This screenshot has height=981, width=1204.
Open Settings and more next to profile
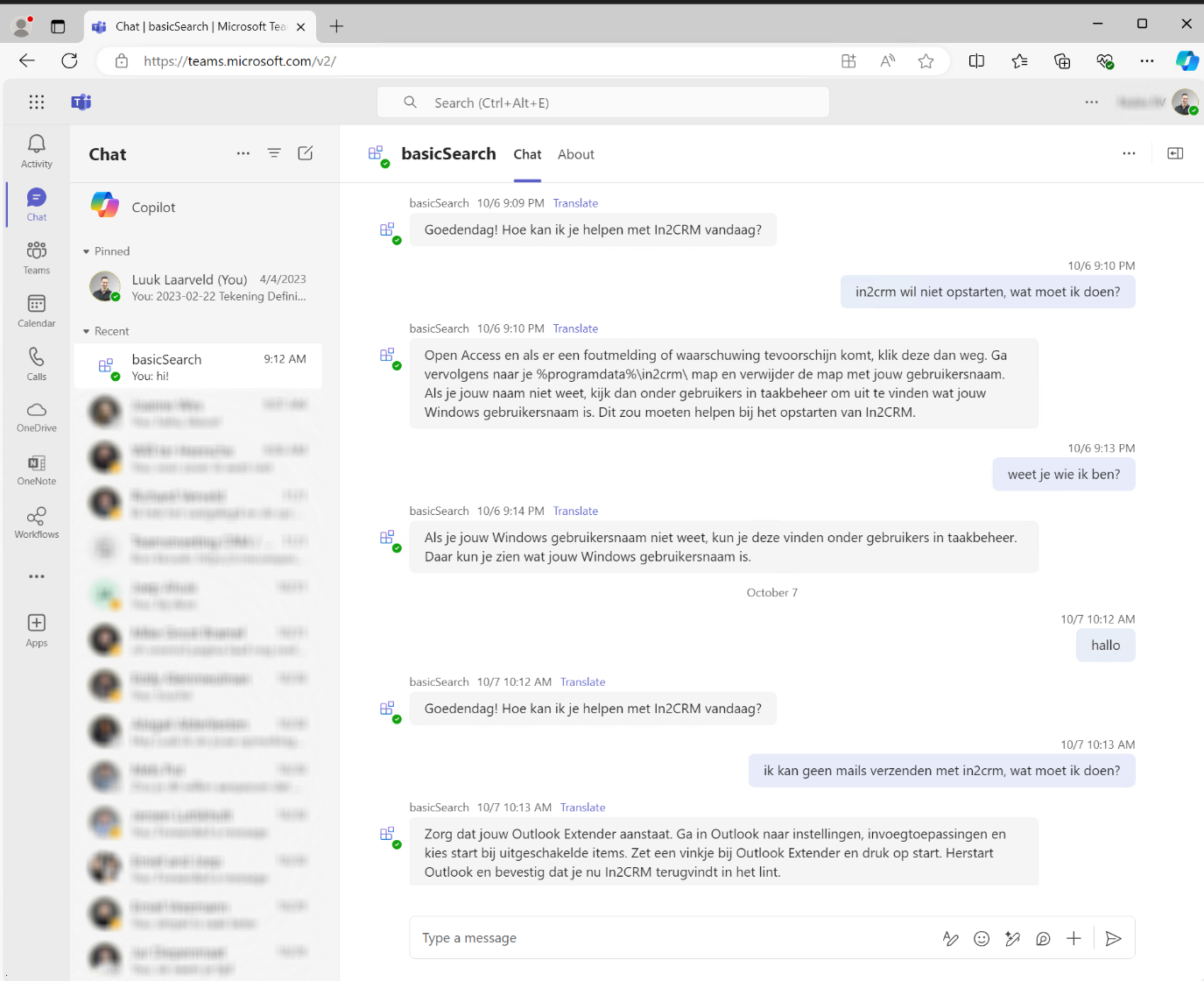1091,102
